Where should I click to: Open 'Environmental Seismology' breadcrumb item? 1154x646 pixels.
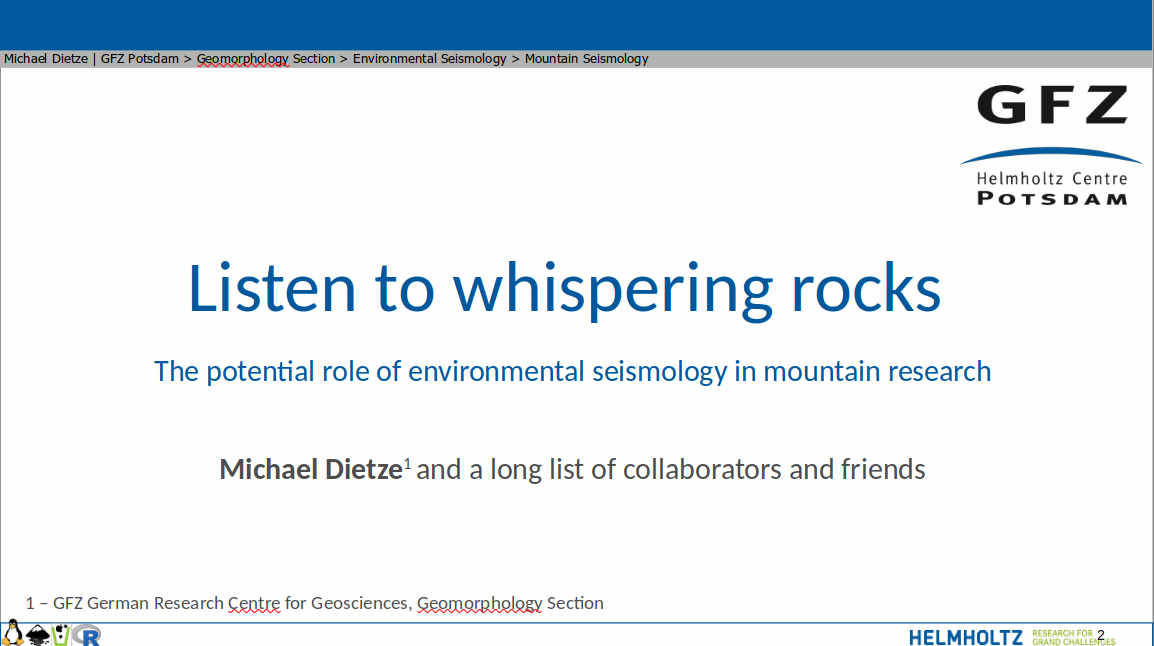429,59
